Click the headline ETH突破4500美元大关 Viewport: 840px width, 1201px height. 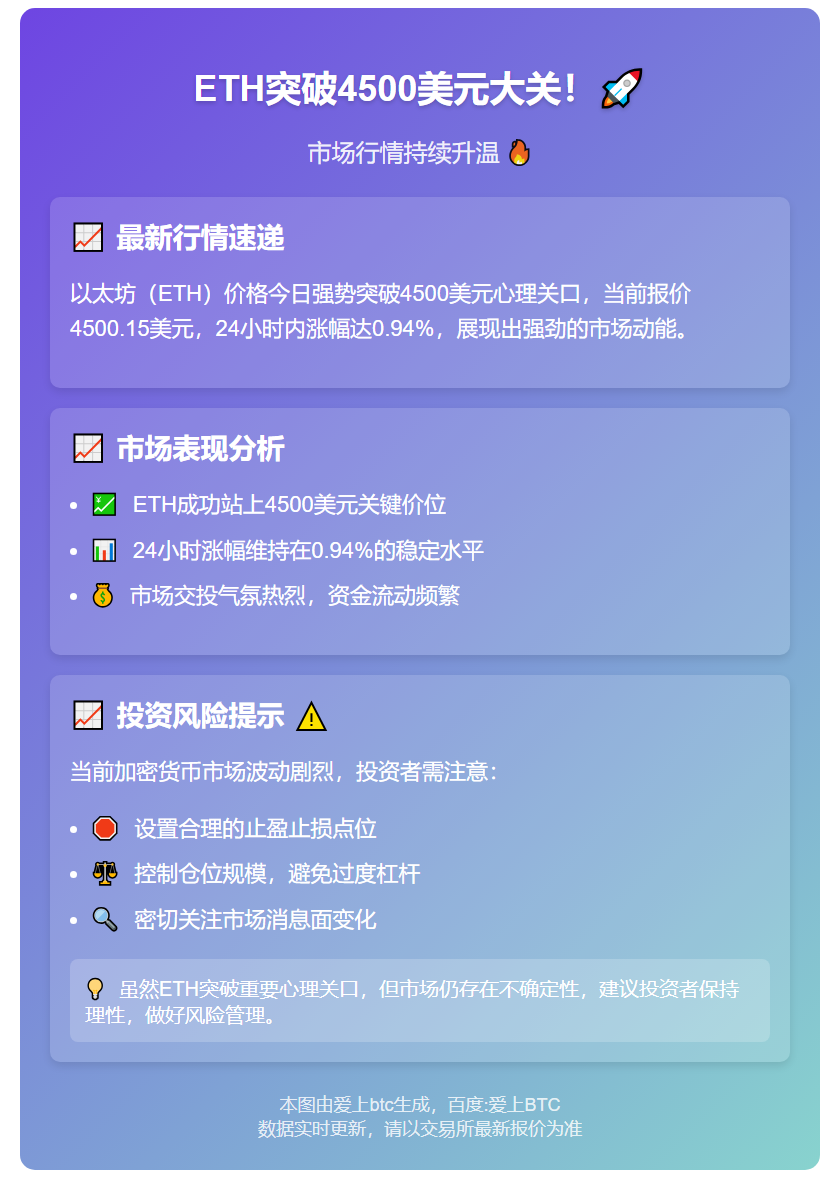click(386, 90)
